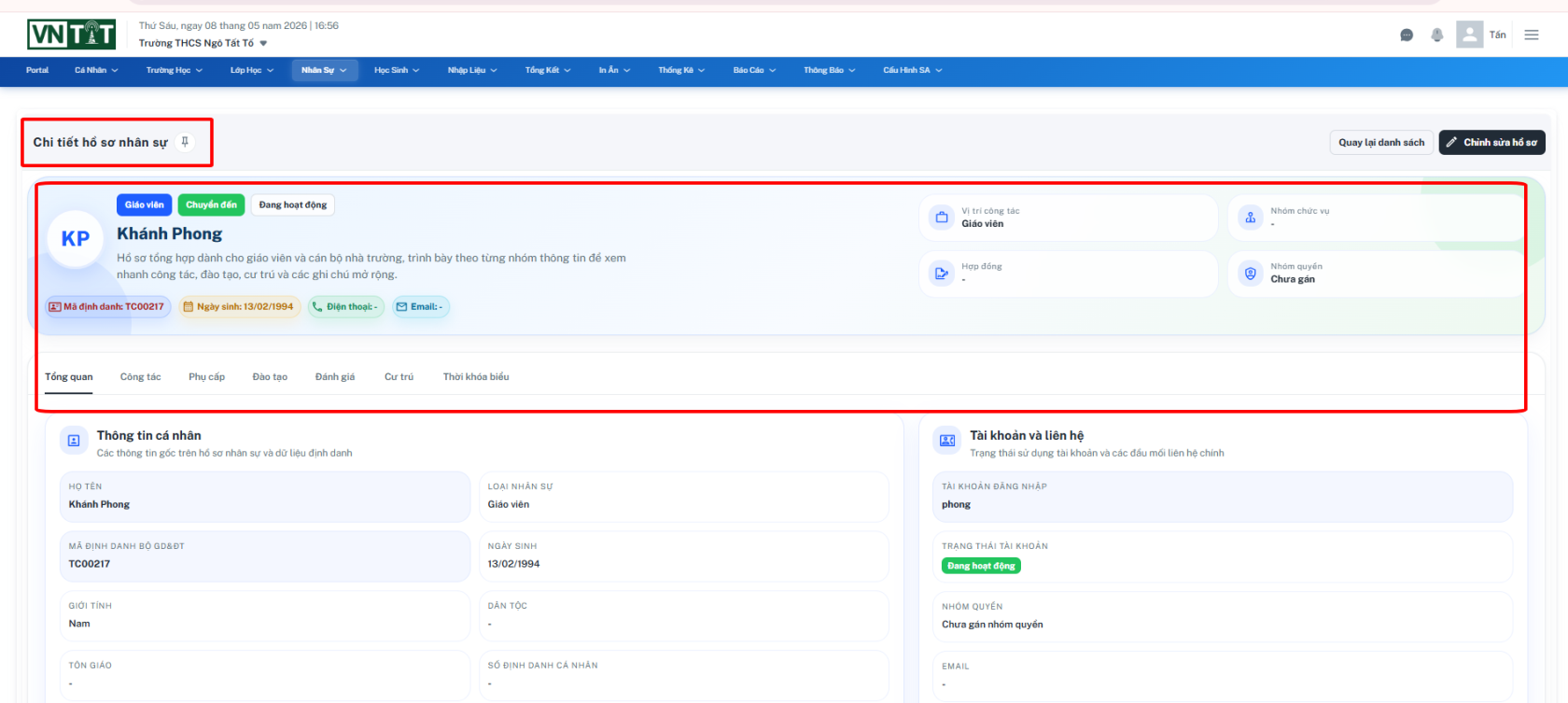Pin the Chi tiết hồ sơ nhân sự page
The height and width of the screenshot is (703, 1568).
click(x=185, y=142)
